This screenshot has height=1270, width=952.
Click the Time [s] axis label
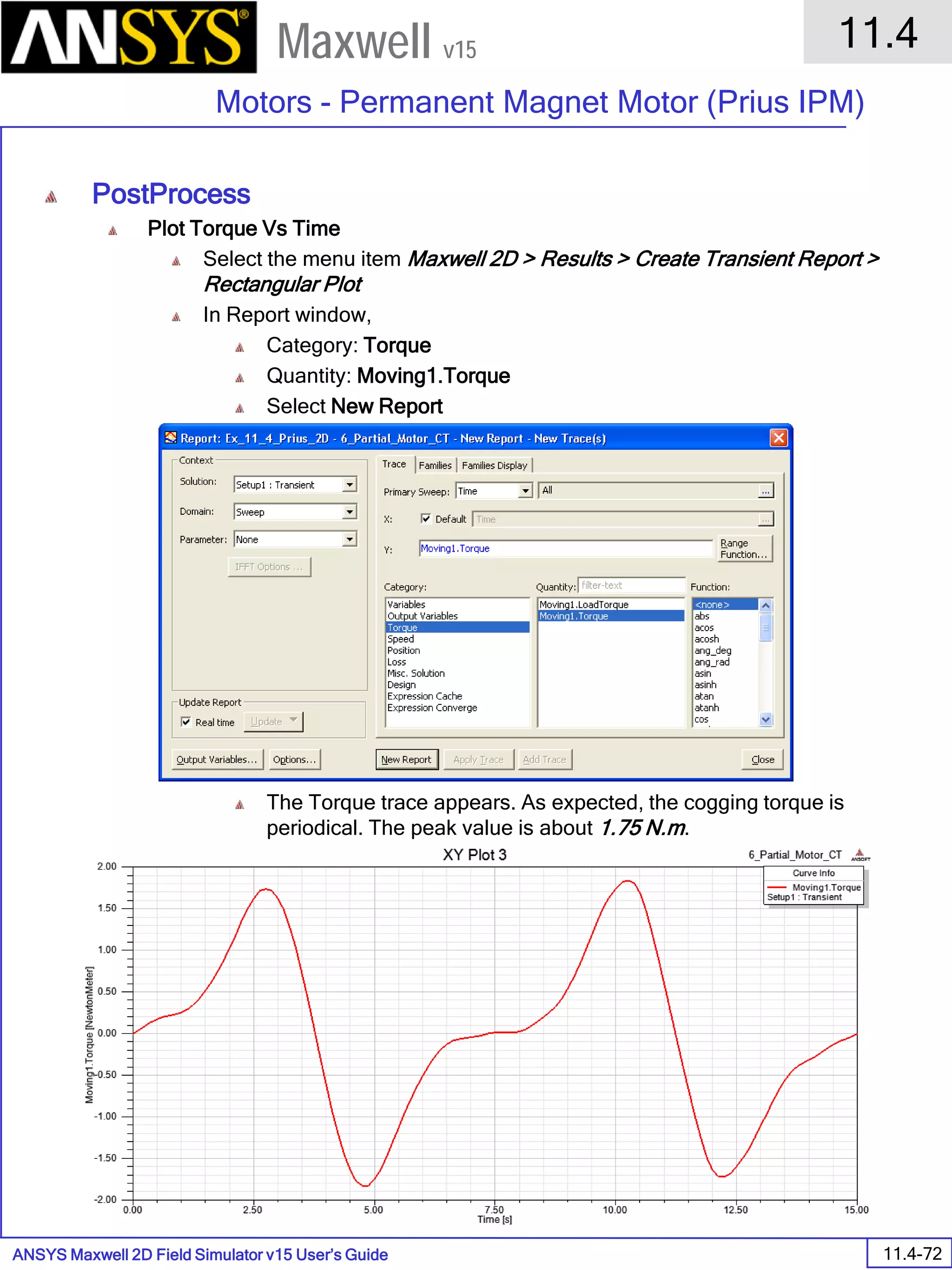[495, 1219]
